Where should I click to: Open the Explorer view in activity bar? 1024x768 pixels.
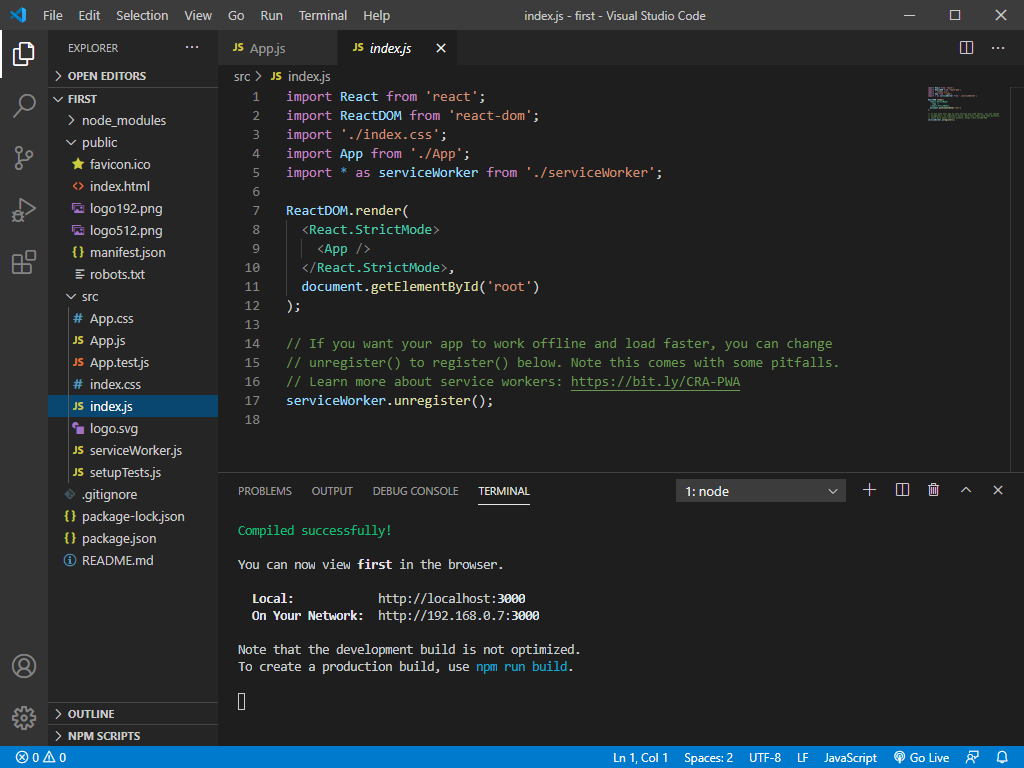point(24,54)
